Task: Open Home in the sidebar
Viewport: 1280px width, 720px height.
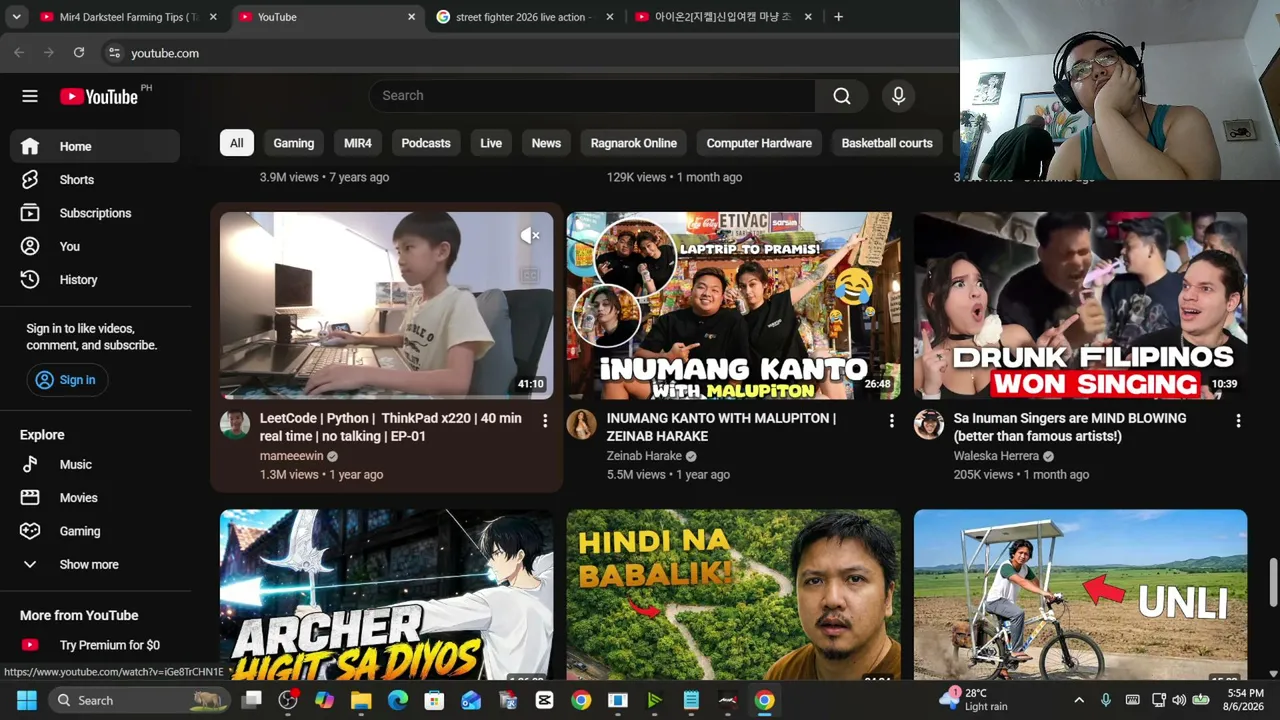Action: point(95,146)
